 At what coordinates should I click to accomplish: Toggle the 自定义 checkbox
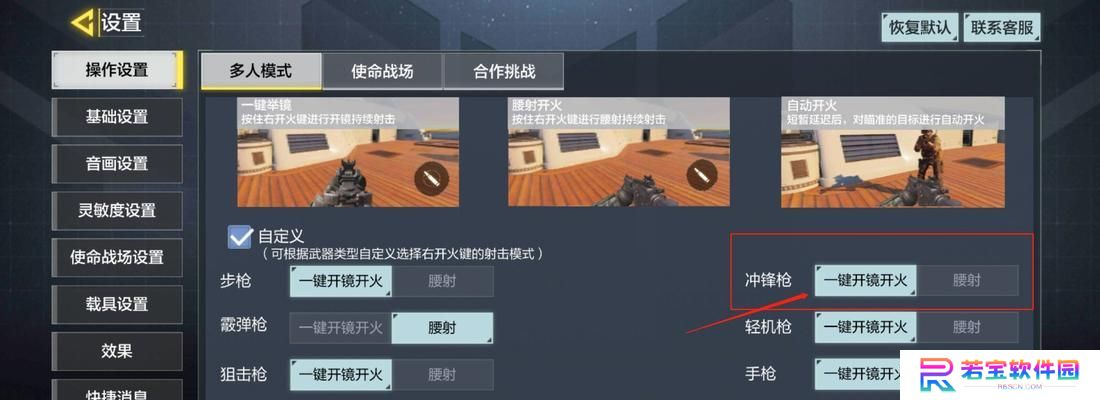[240, 237]
